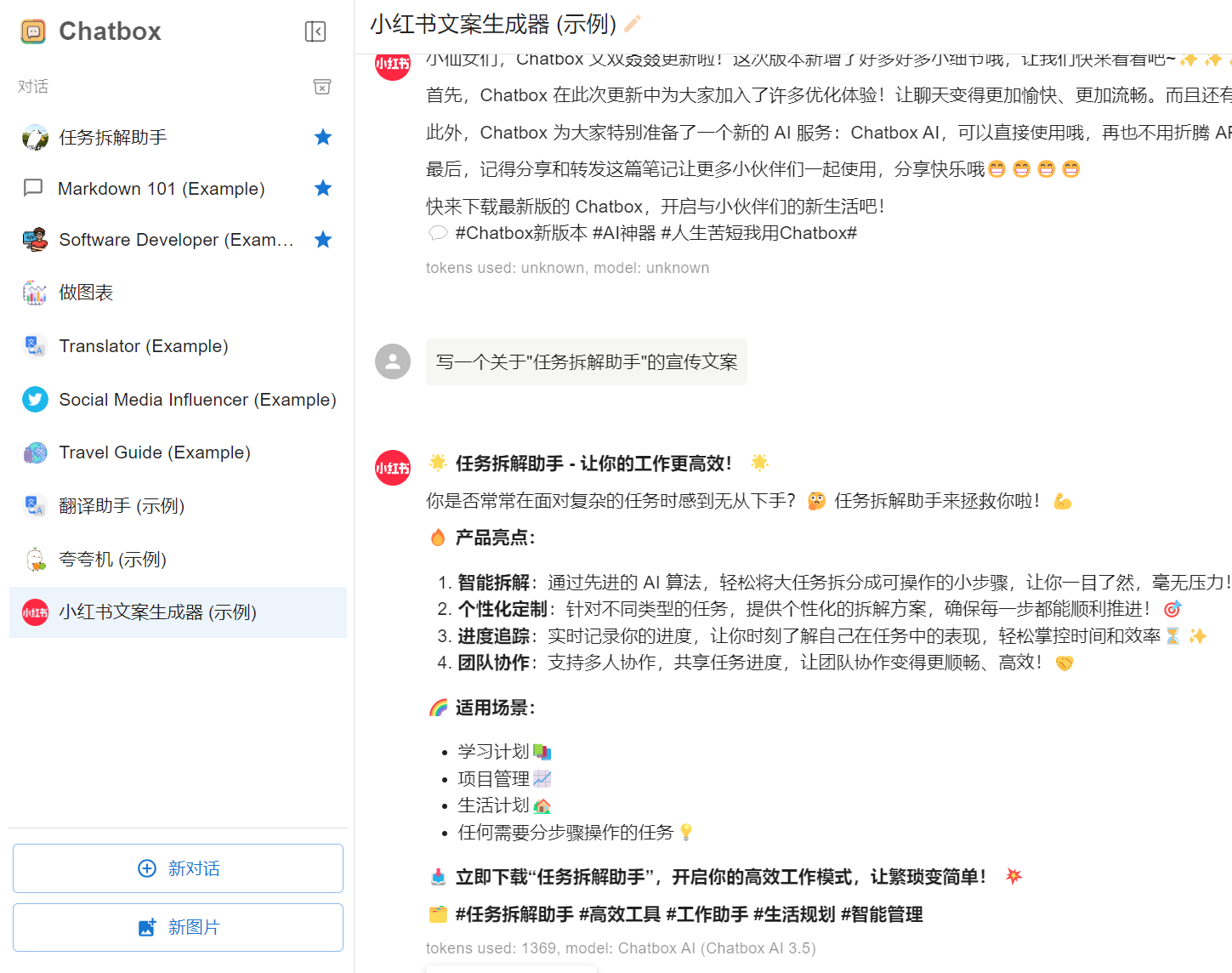Click the clear conversations archive icon
The image size is (1232, 973).
[322, 87]
